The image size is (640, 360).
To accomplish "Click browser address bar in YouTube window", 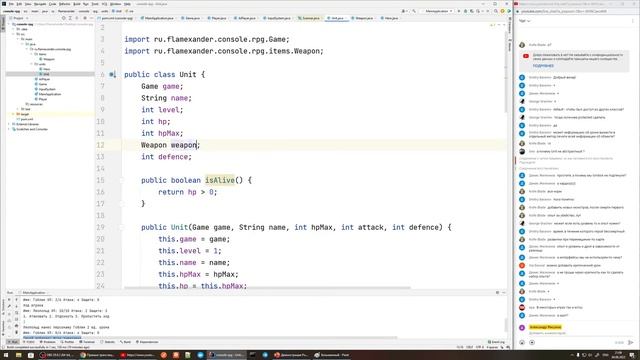I will pyautogui.click(x=576, y=11).
